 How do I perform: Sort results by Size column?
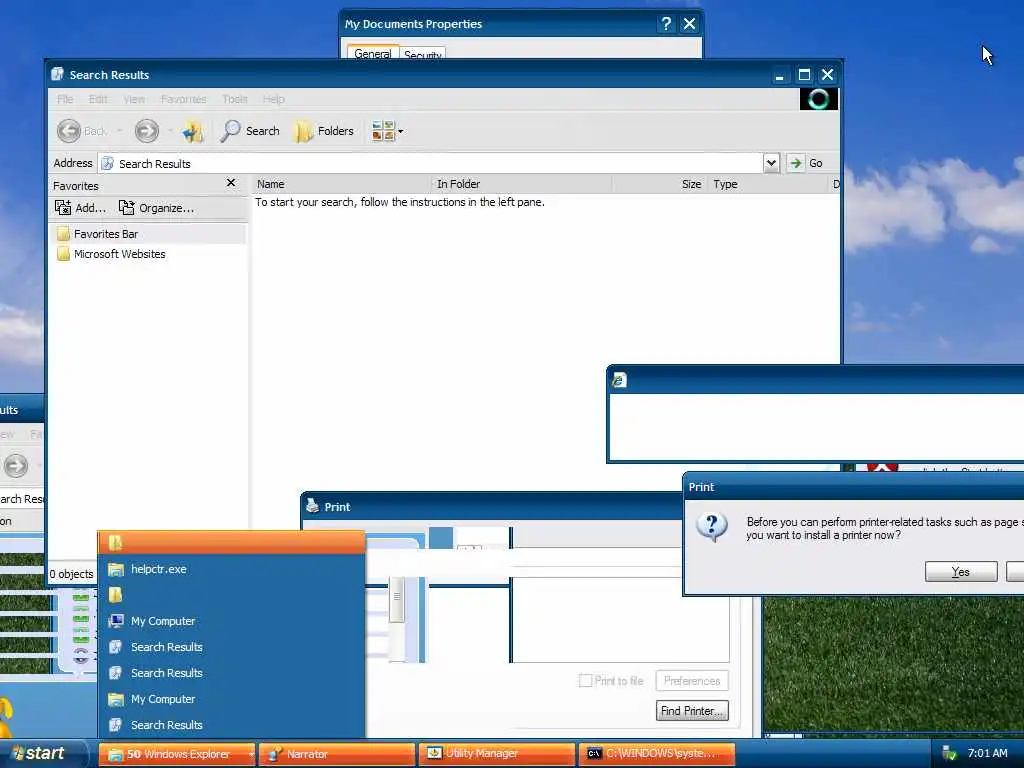pyautogui.click(x=660, y=184)
